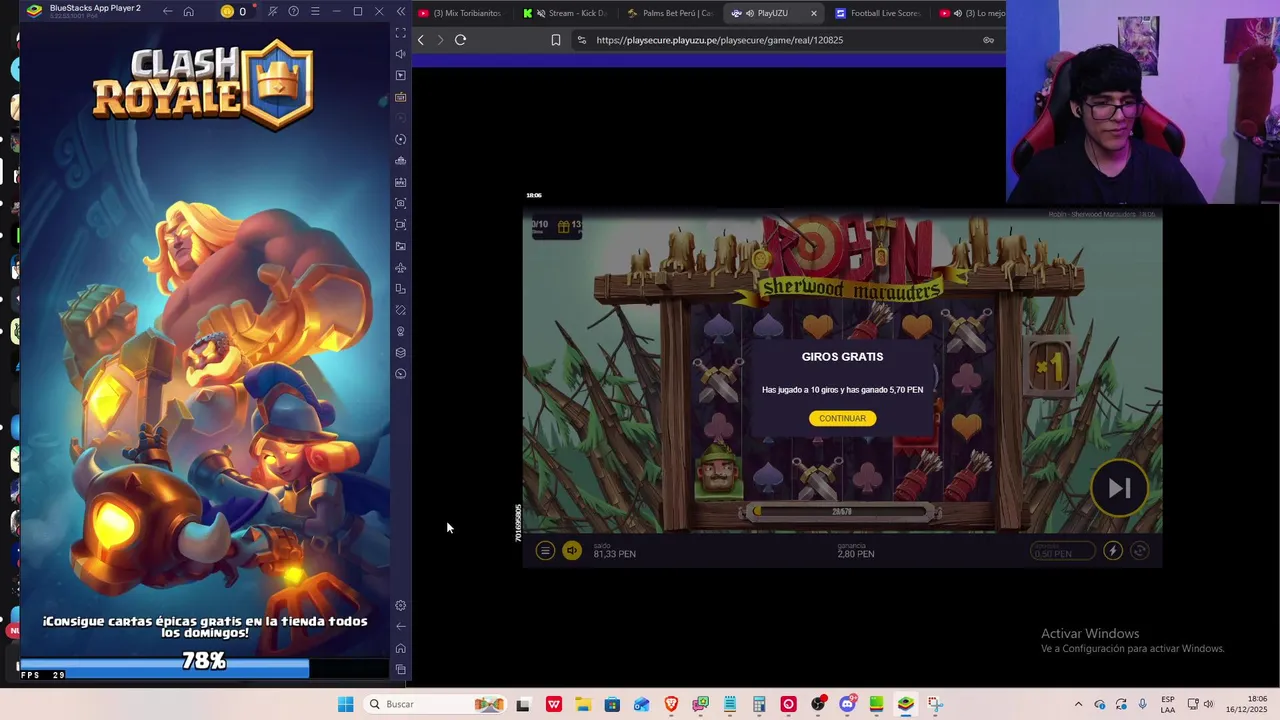Click the slot bonus progress meter
Screen dimensions: 1280x720
[x=842, y=512]
